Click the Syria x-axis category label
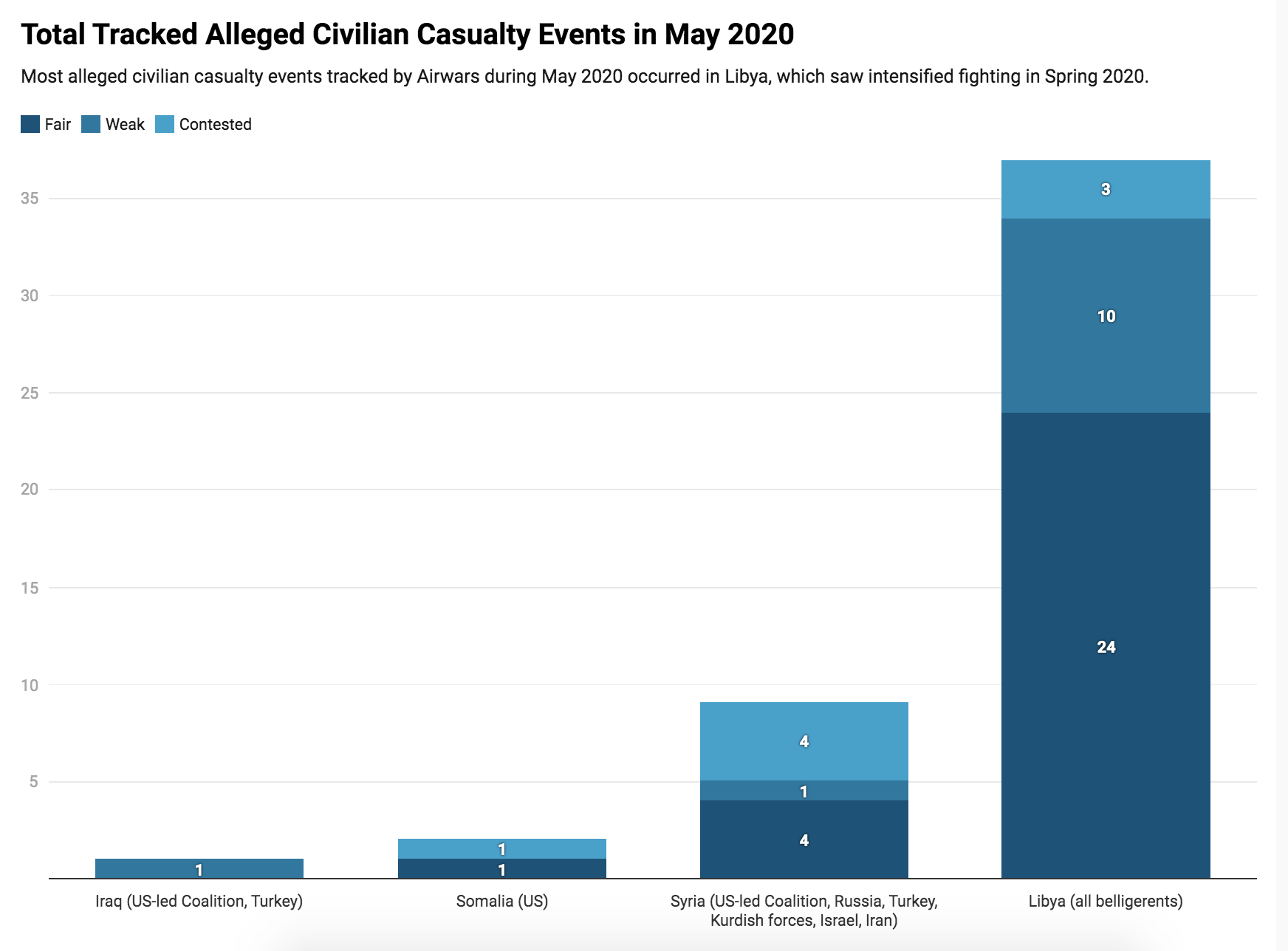 (804, 910)
